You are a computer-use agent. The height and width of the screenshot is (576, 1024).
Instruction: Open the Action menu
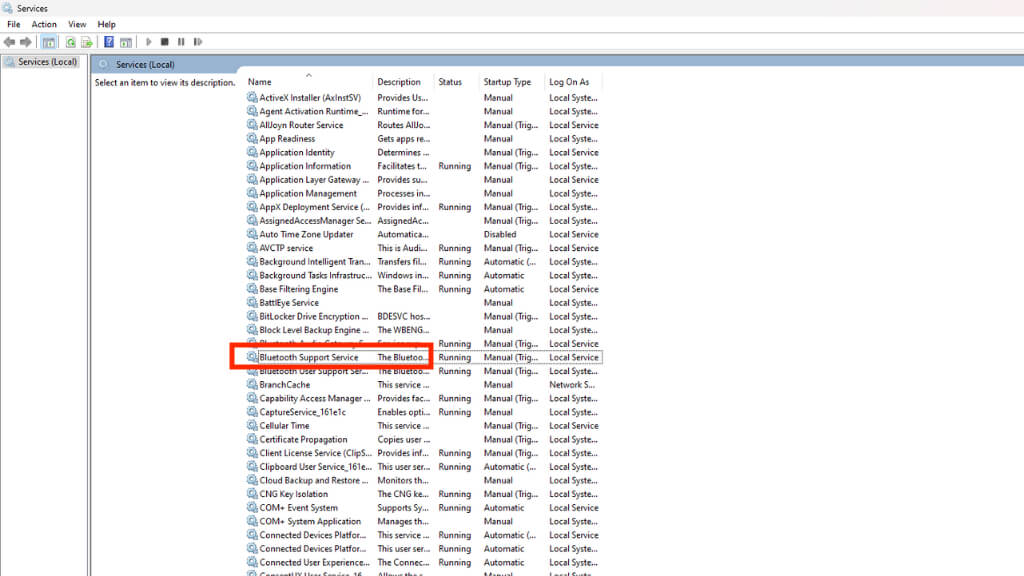[x=44, y=24]
